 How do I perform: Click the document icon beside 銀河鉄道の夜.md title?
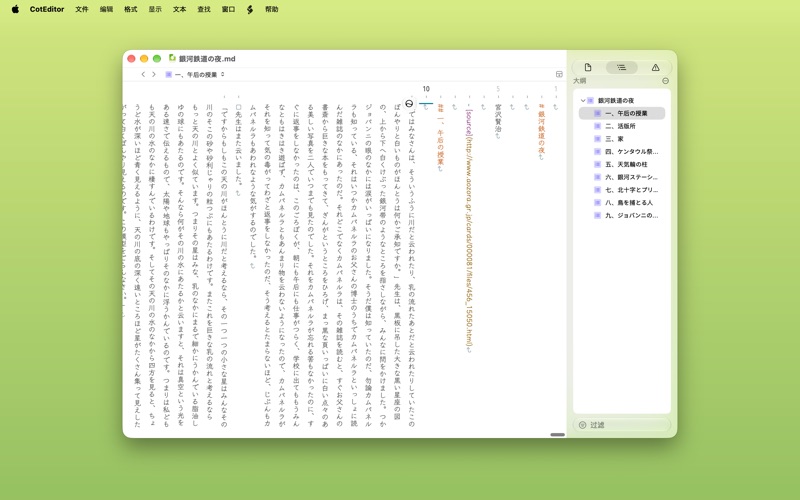(172, 58)
